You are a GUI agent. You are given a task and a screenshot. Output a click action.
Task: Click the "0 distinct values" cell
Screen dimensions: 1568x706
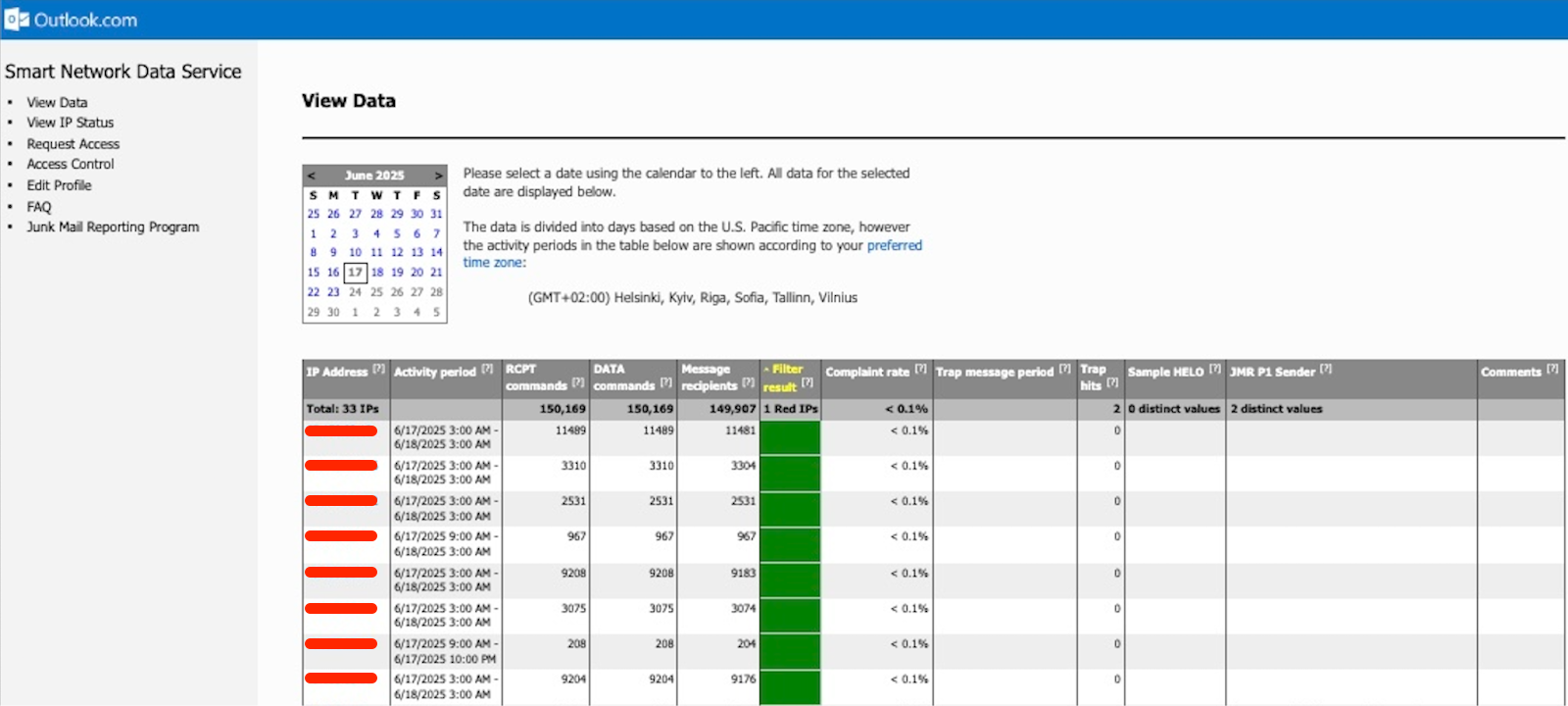(1174, 409)
